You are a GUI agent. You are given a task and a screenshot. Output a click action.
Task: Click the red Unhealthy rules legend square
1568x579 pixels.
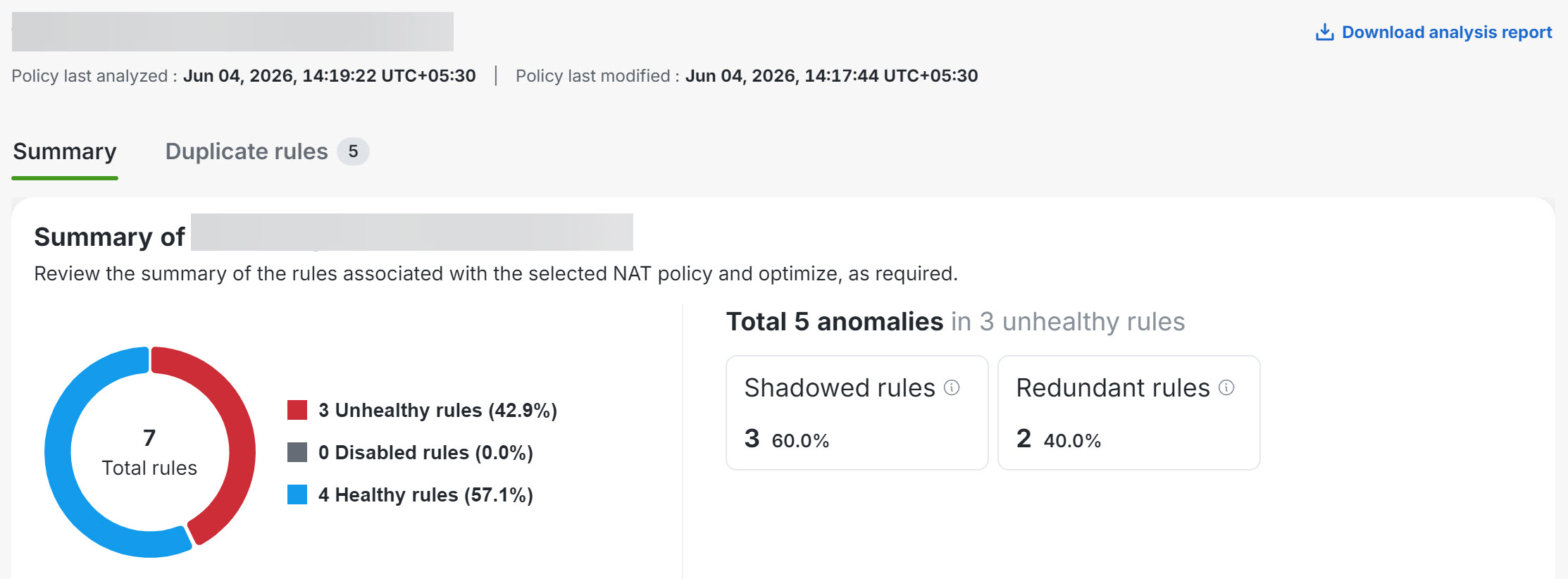[297, 410]
